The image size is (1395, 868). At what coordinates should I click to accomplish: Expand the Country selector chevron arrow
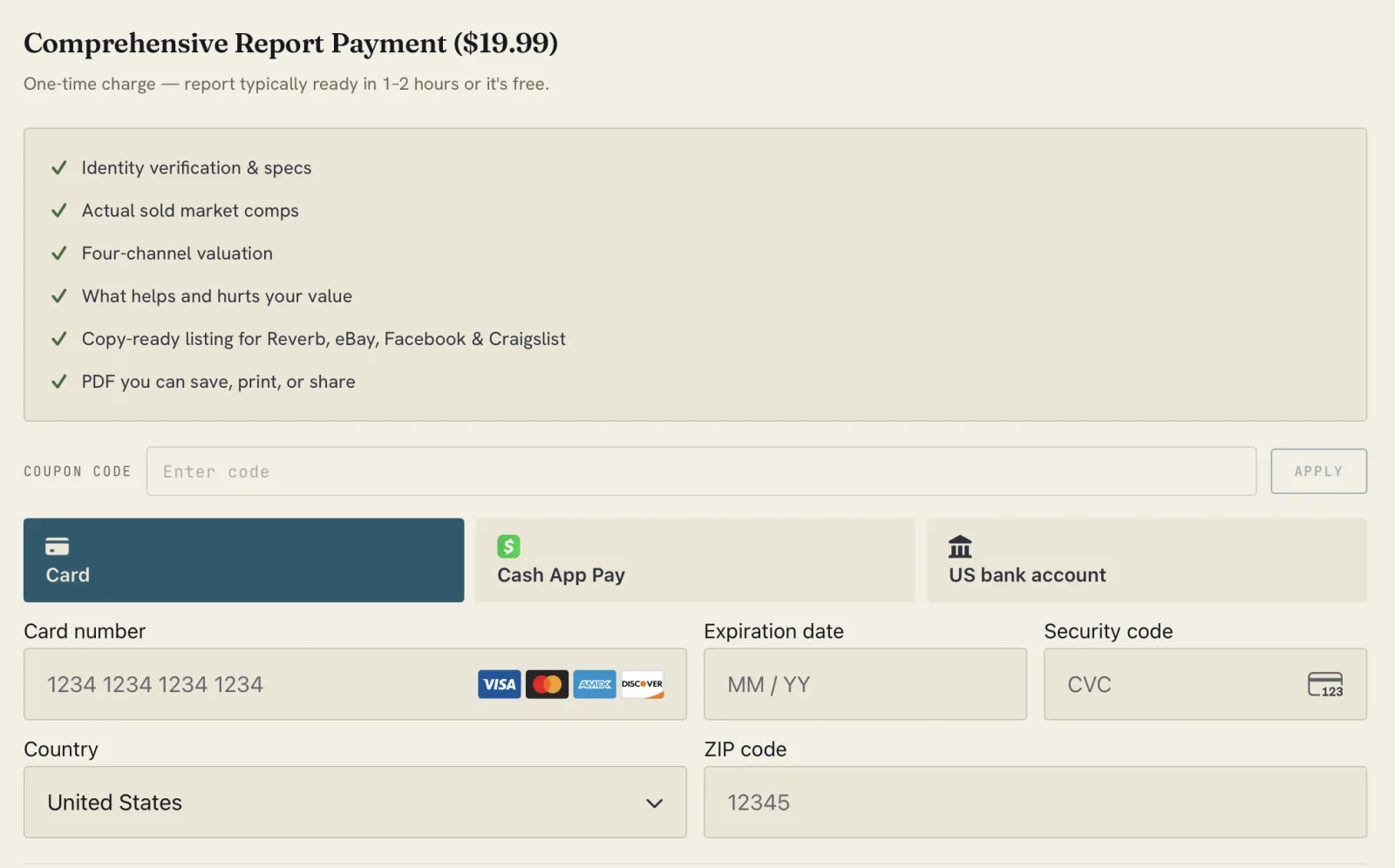655,804
